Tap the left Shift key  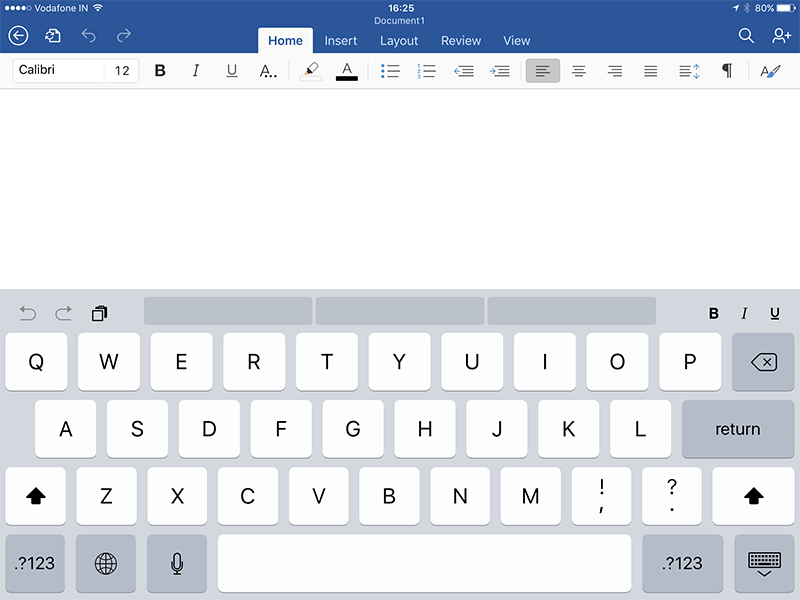[x=36, y=496]
